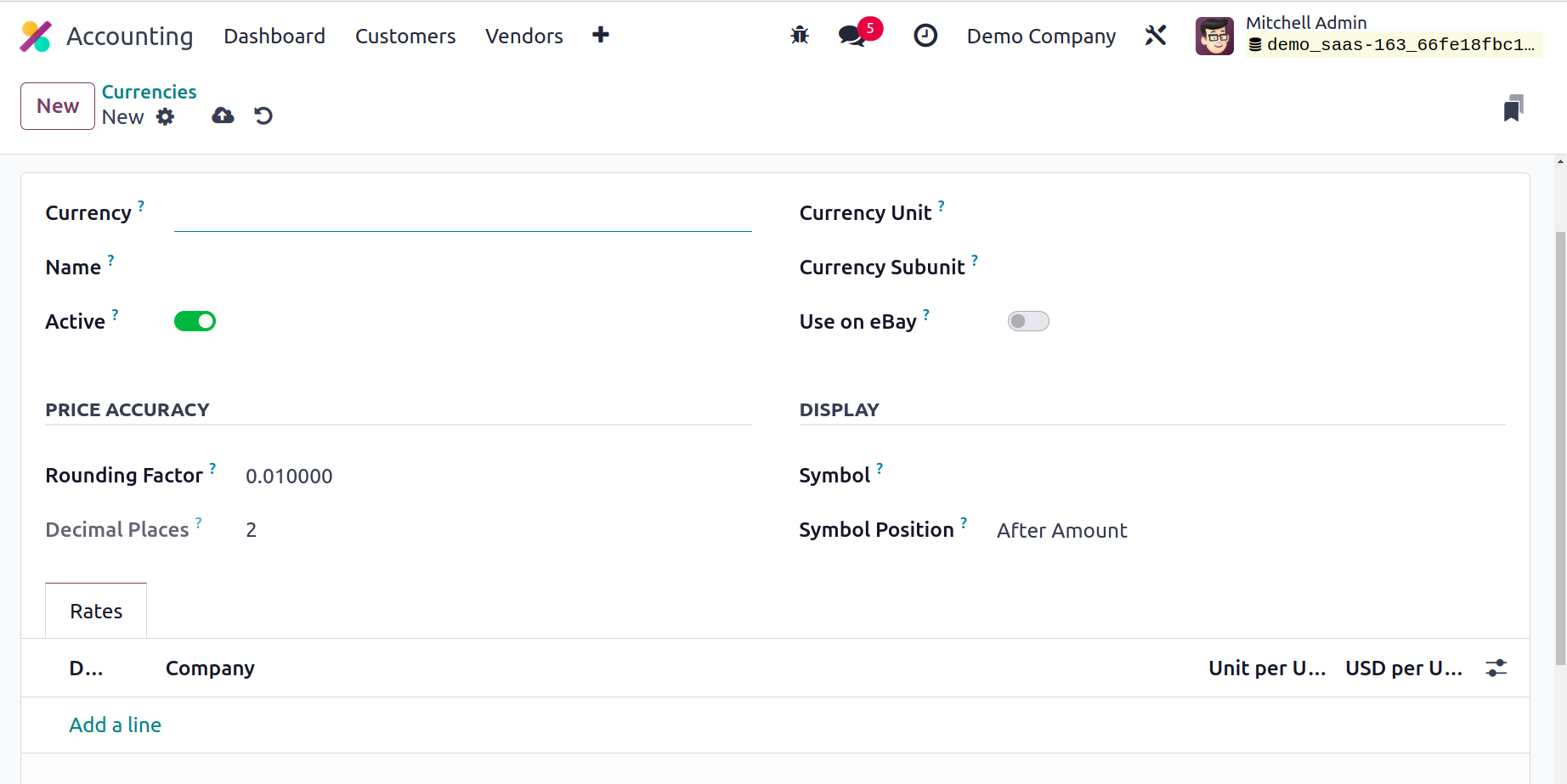Click the bookmark icon at top right
Image resolution: width=1567 pixels, height=784 pixels.
coord(1513,109)
